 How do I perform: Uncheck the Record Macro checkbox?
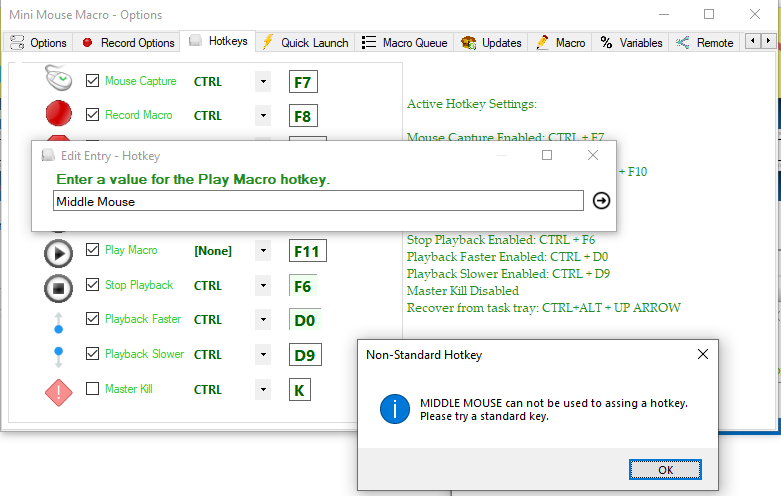(x=93, y=115)
